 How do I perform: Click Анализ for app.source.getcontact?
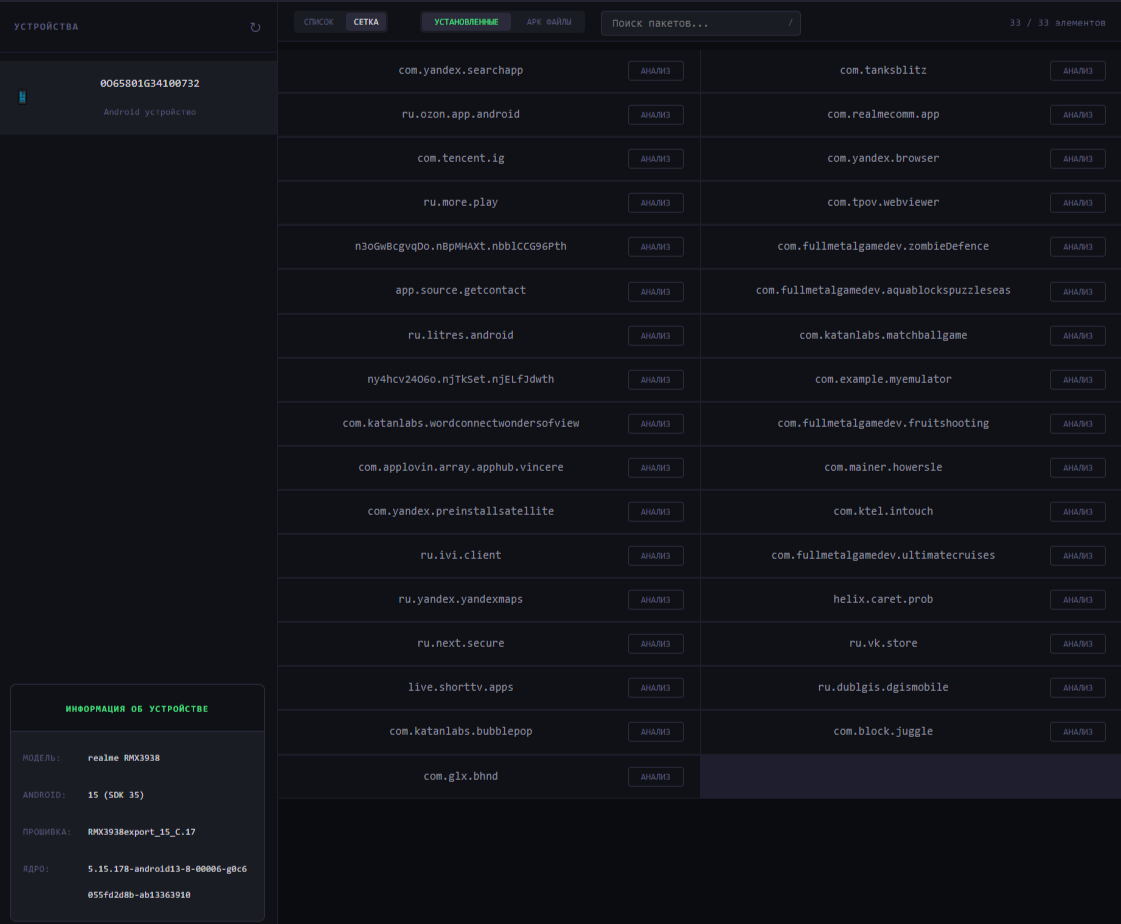656,291
